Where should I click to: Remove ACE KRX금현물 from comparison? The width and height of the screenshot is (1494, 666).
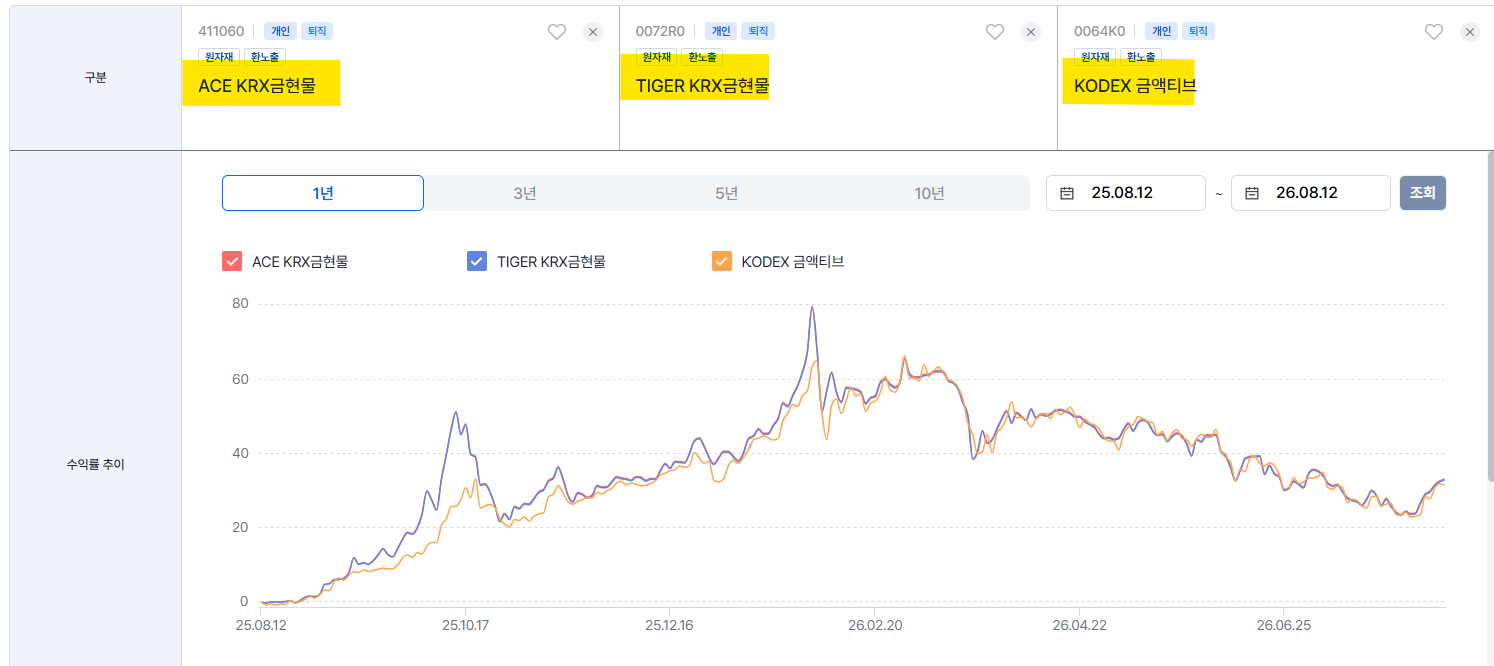click(x=593, y=32)
